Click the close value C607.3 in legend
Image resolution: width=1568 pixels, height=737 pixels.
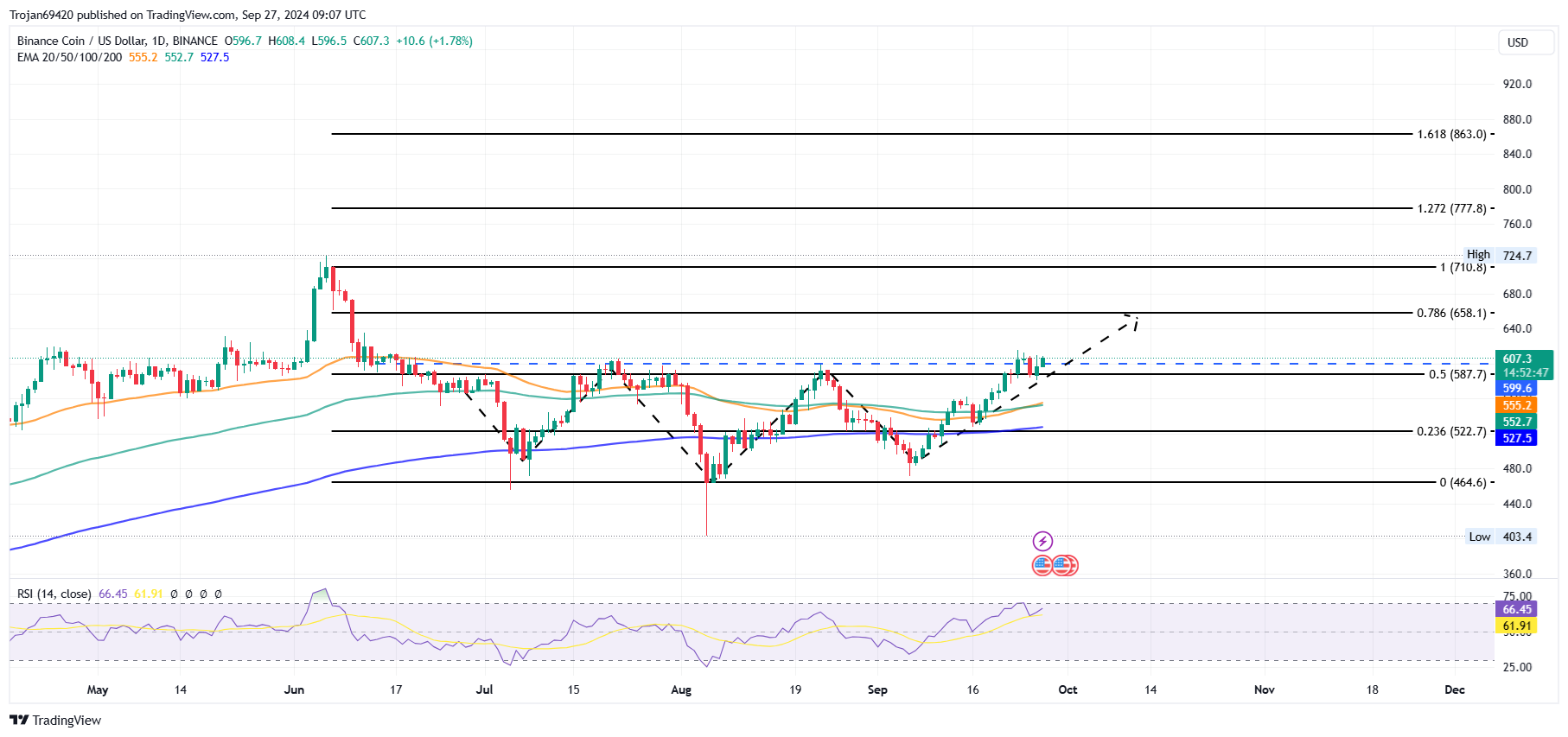click(372, 41)
